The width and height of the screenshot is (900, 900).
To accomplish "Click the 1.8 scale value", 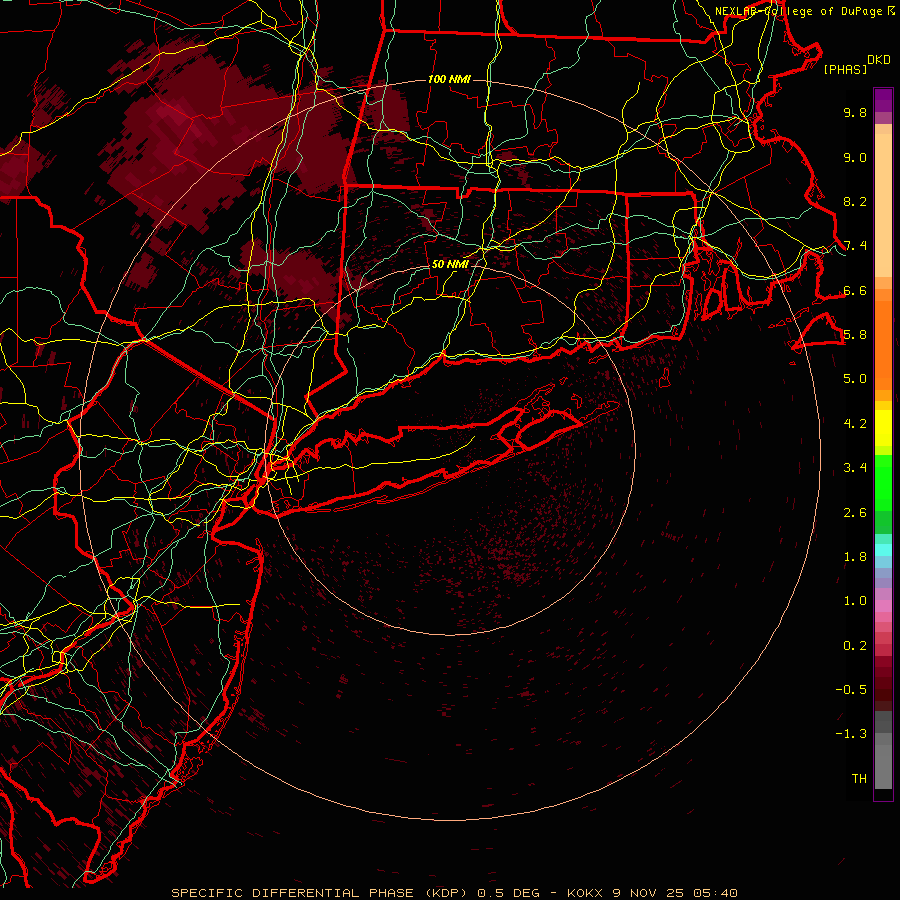I will (x=855, y=557).
